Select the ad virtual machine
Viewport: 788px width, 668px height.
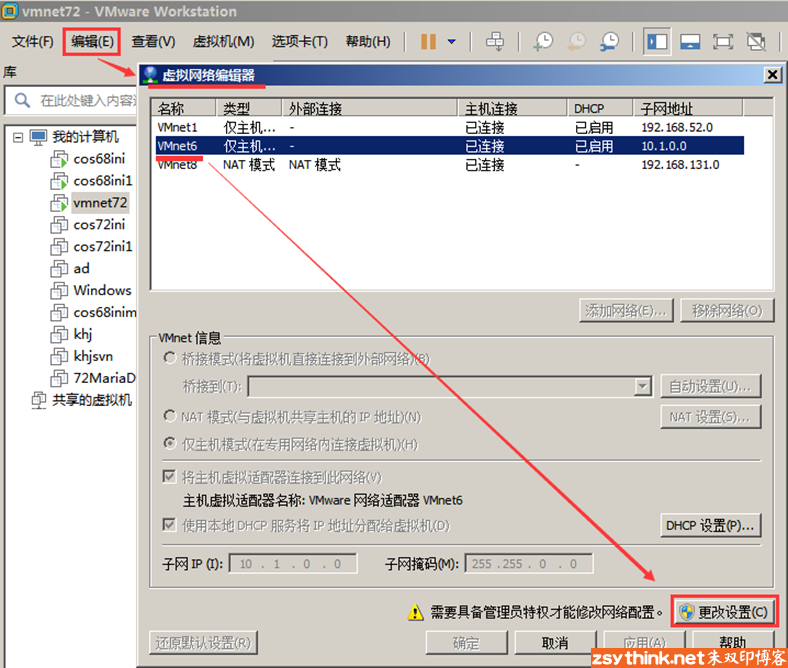pyautogui.click(x=81, y=268)
